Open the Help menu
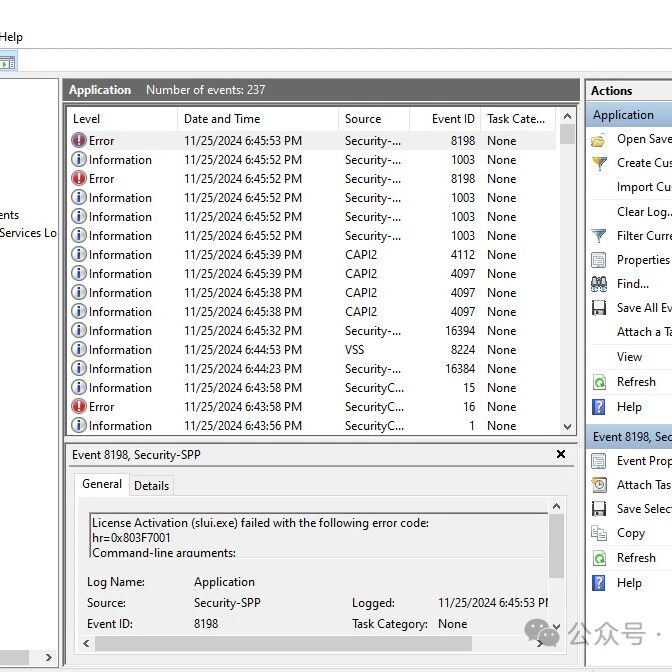The height and width of the screenshot is (672, 672). click(x=11, y=37)
